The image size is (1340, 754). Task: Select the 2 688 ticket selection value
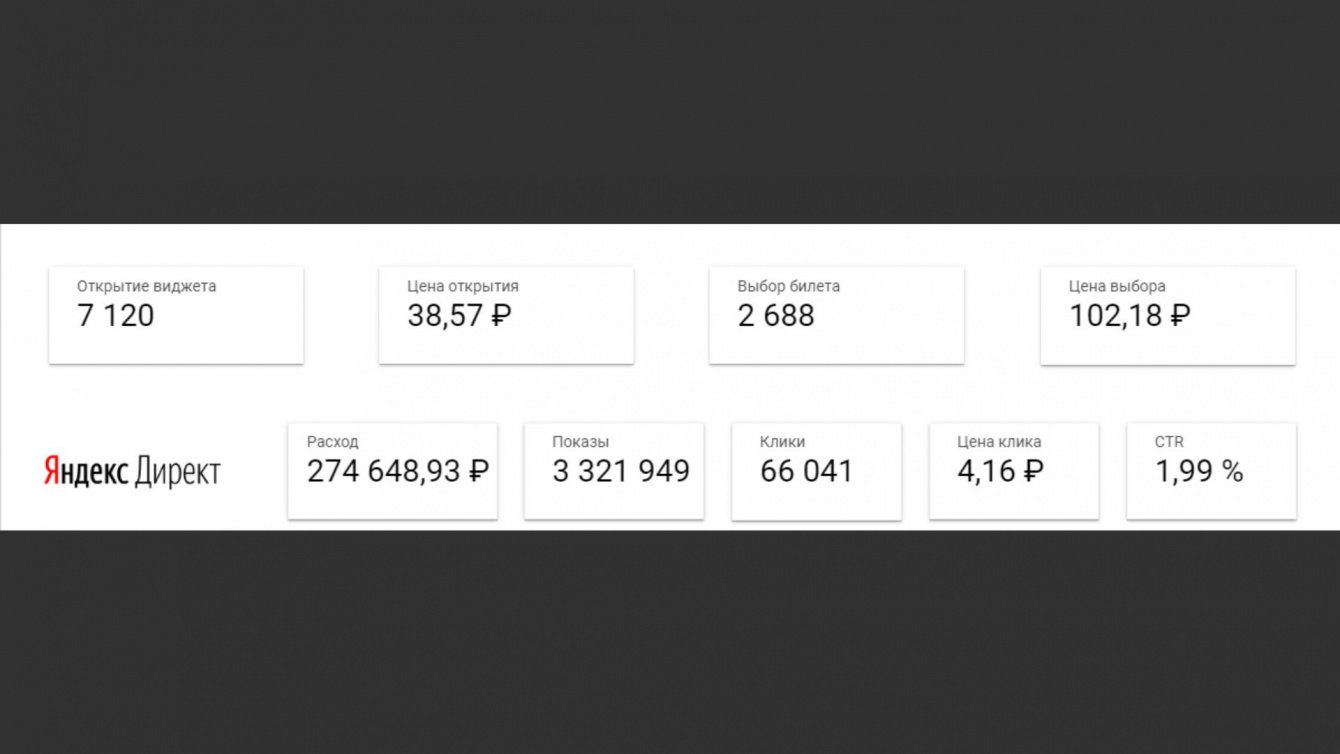(776, 316)
